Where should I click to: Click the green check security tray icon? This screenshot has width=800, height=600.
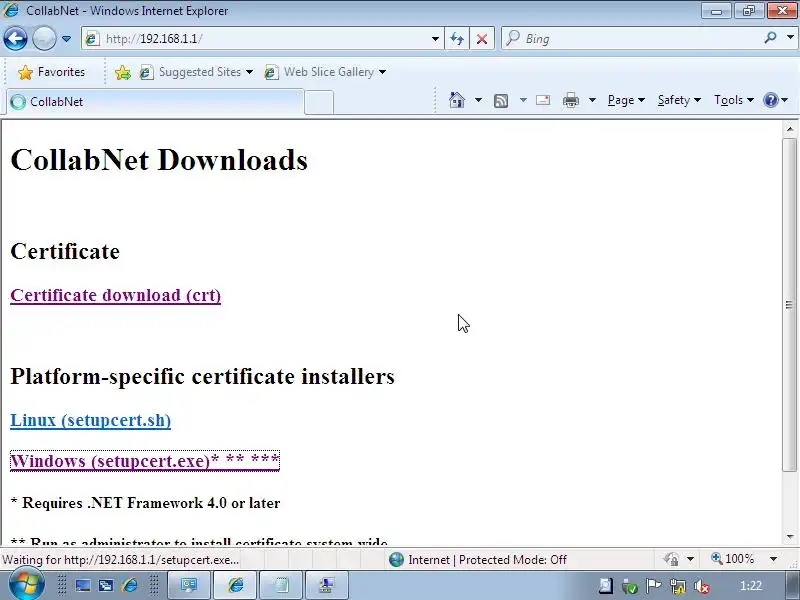pyautogui.click(x=630, y=586)
